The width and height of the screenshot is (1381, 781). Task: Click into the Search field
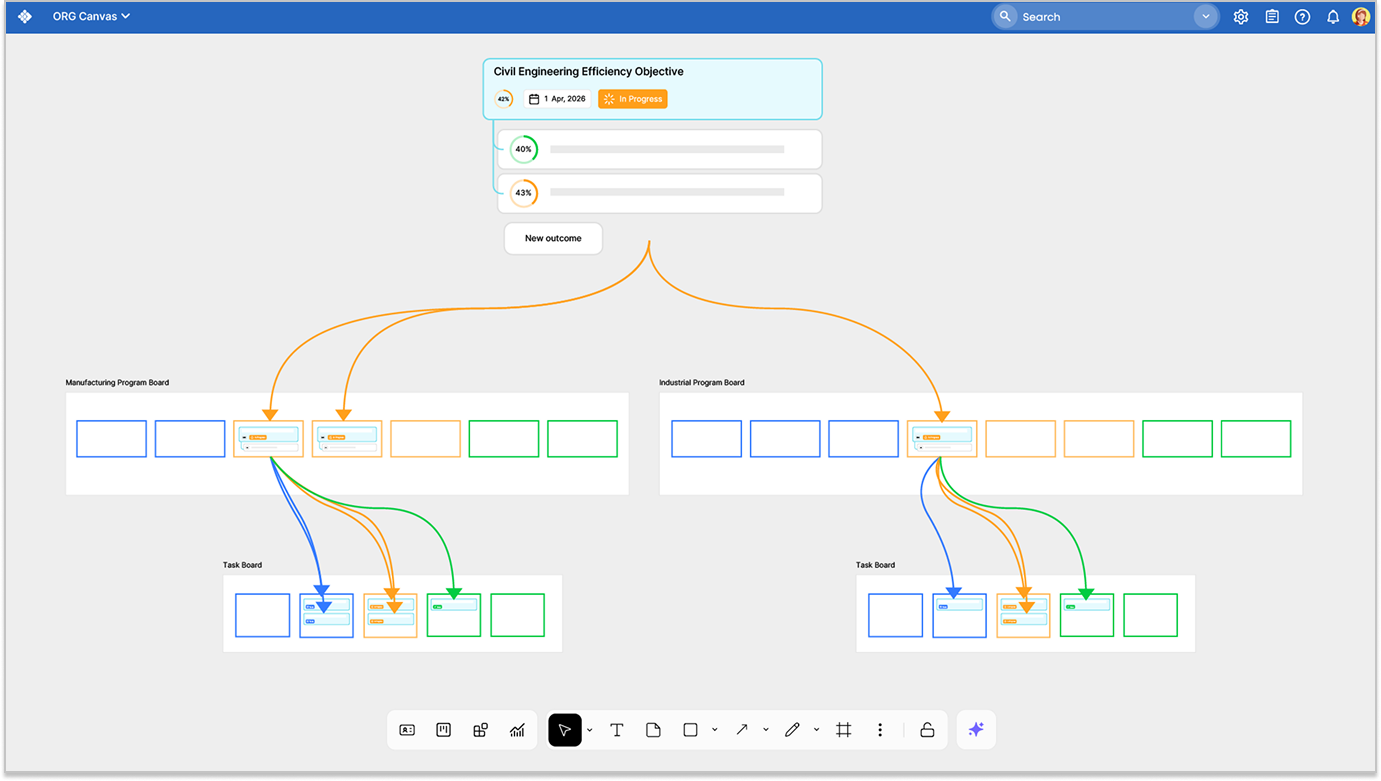1105,17
